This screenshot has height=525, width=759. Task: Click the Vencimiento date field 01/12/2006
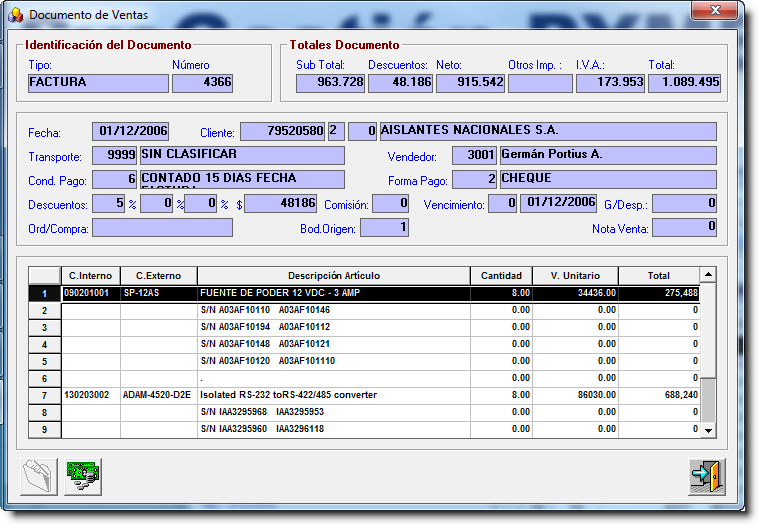[559, 204]
